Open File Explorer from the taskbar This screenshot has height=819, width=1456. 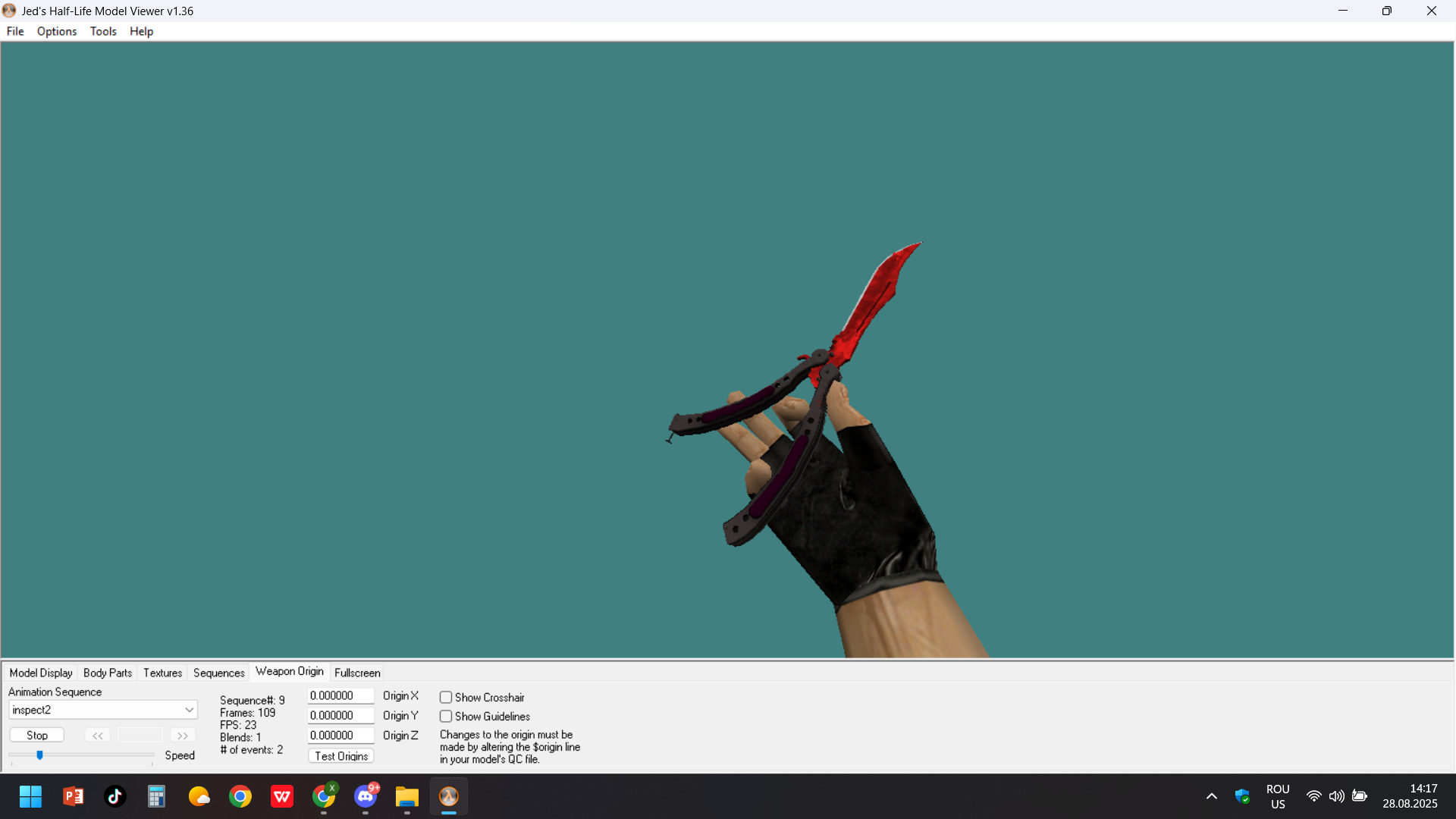tap(407, 796)
